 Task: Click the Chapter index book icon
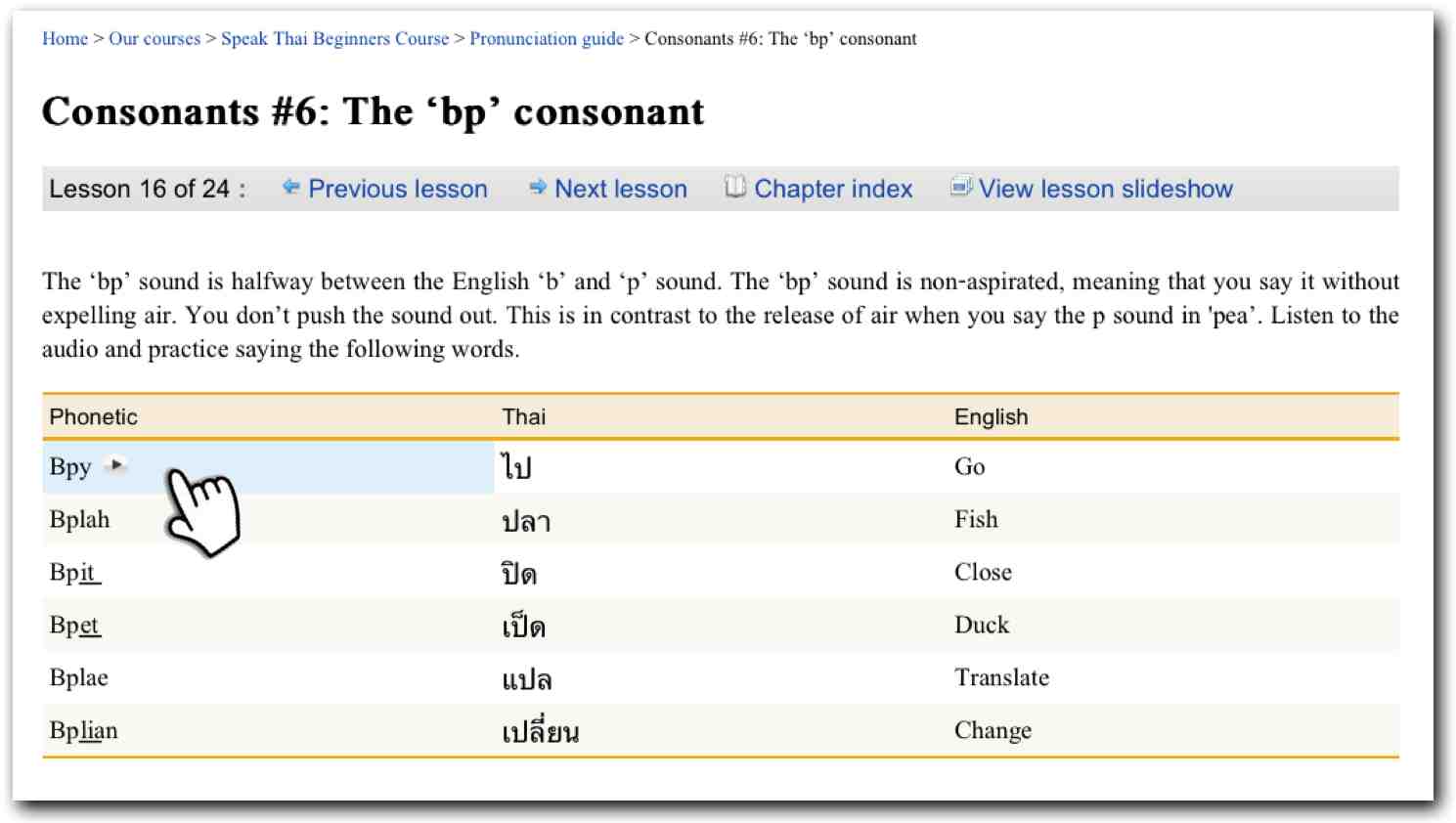[735, 187]
